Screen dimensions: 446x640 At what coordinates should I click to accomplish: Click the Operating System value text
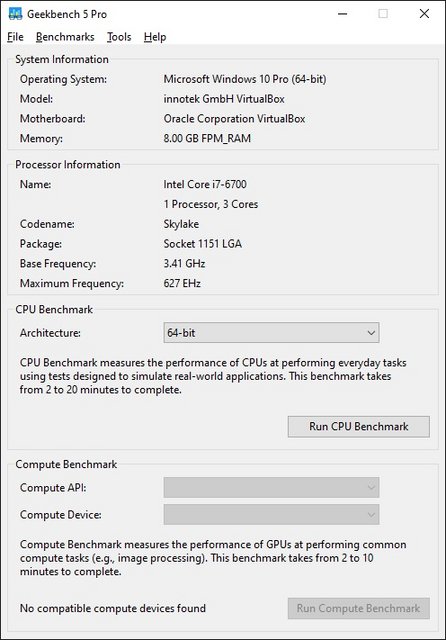click(245, 79)
